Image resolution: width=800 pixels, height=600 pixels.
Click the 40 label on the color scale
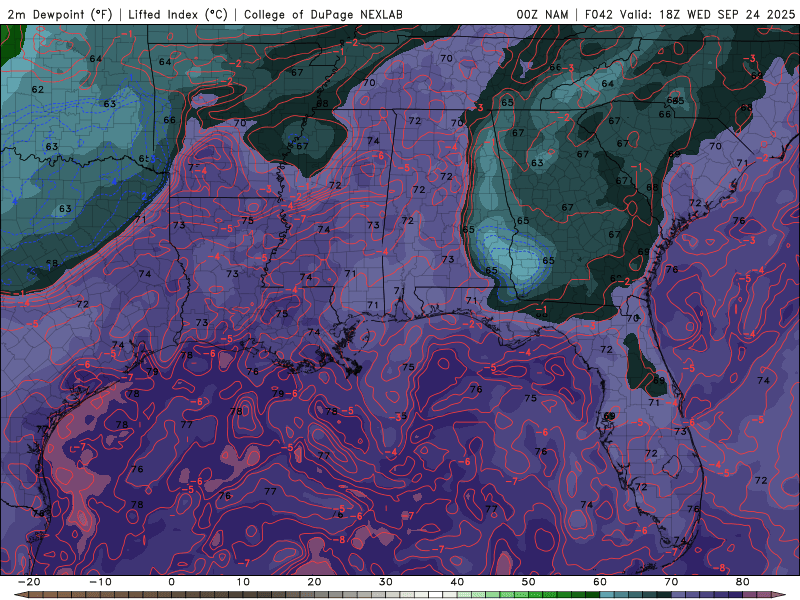tap(457, 582)
